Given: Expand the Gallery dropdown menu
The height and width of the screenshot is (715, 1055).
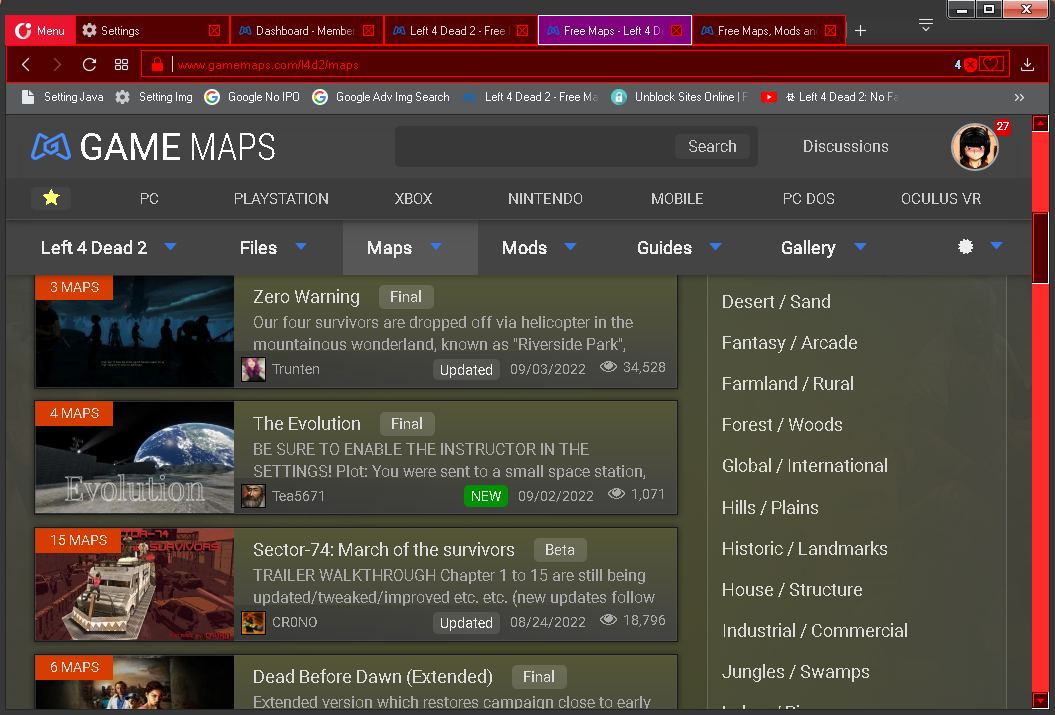Looking at the screenshot, I should (860, 246).
